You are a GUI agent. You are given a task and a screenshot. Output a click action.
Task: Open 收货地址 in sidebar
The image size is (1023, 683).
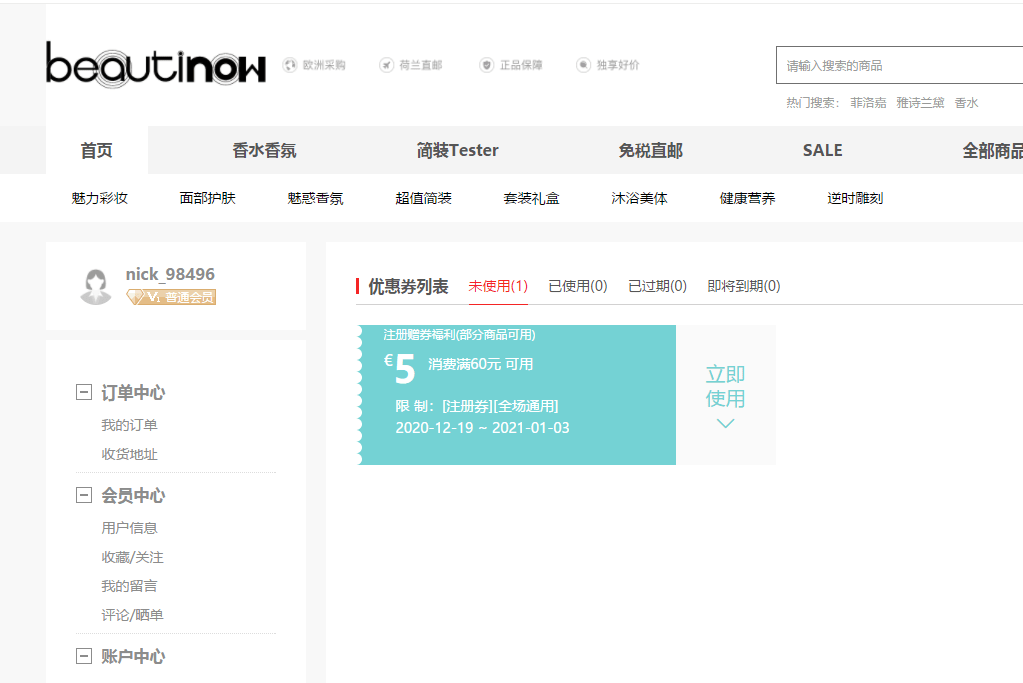point(129,455)
